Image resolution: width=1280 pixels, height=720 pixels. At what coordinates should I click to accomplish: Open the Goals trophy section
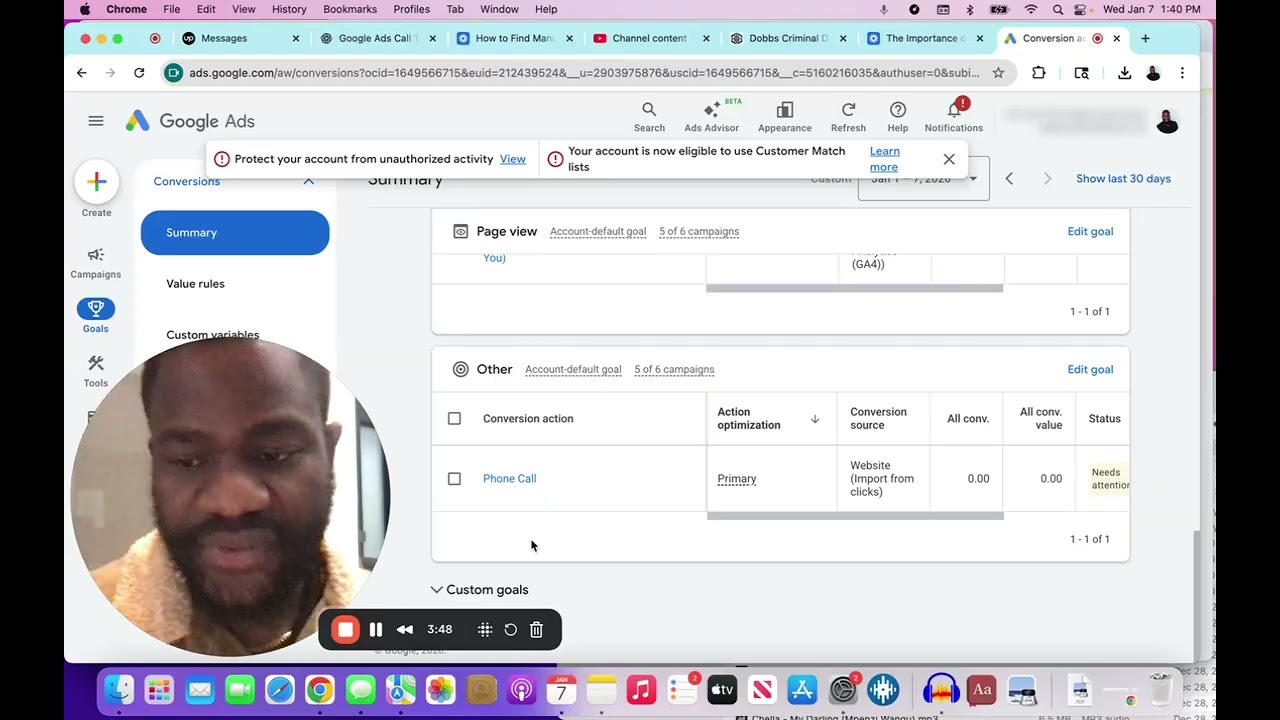click(x=96, y=315)
